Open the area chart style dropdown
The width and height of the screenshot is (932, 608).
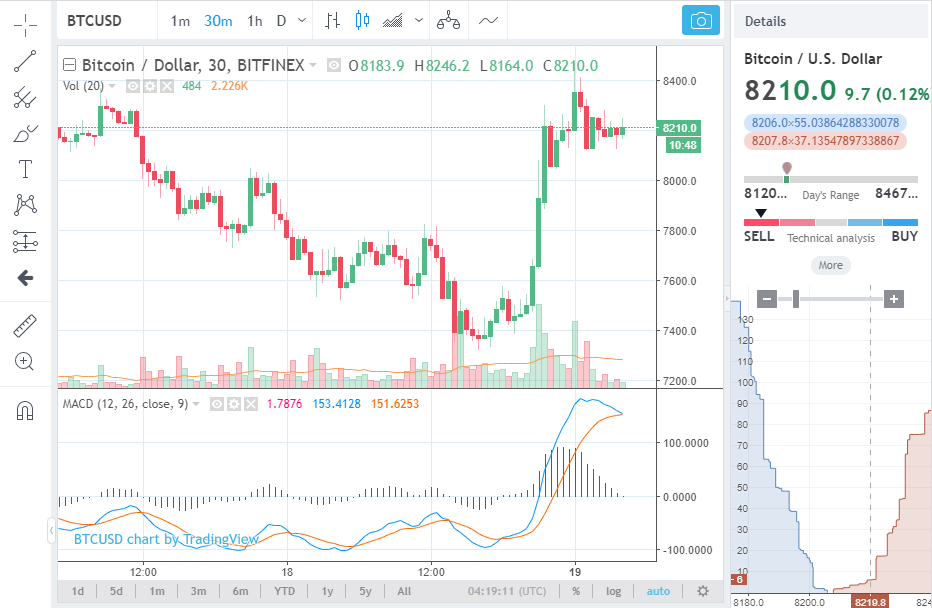pyautogui.click(x=418, y=21)
